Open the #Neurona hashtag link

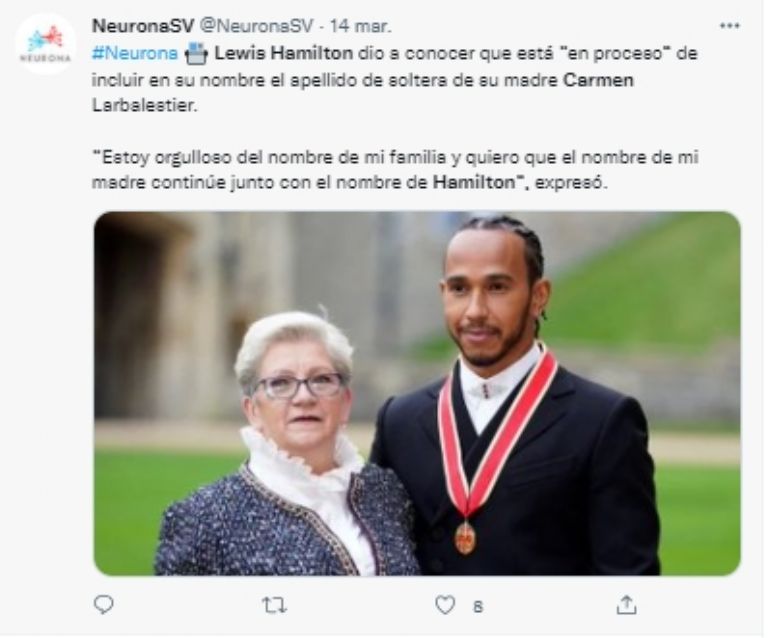tap(135, 53)
